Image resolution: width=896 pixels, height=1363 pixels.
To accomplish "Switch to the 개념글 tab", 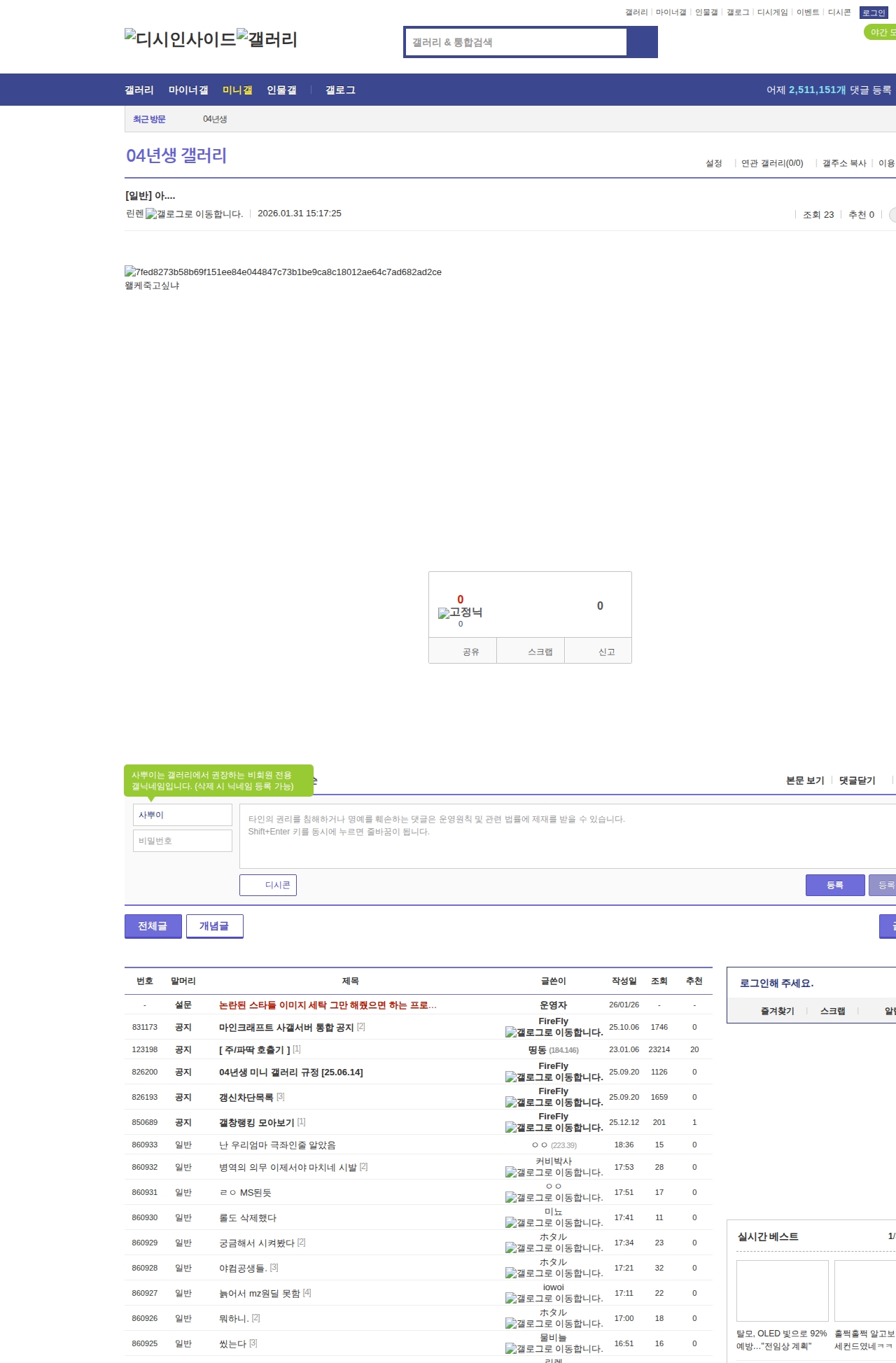I will 214,926.
